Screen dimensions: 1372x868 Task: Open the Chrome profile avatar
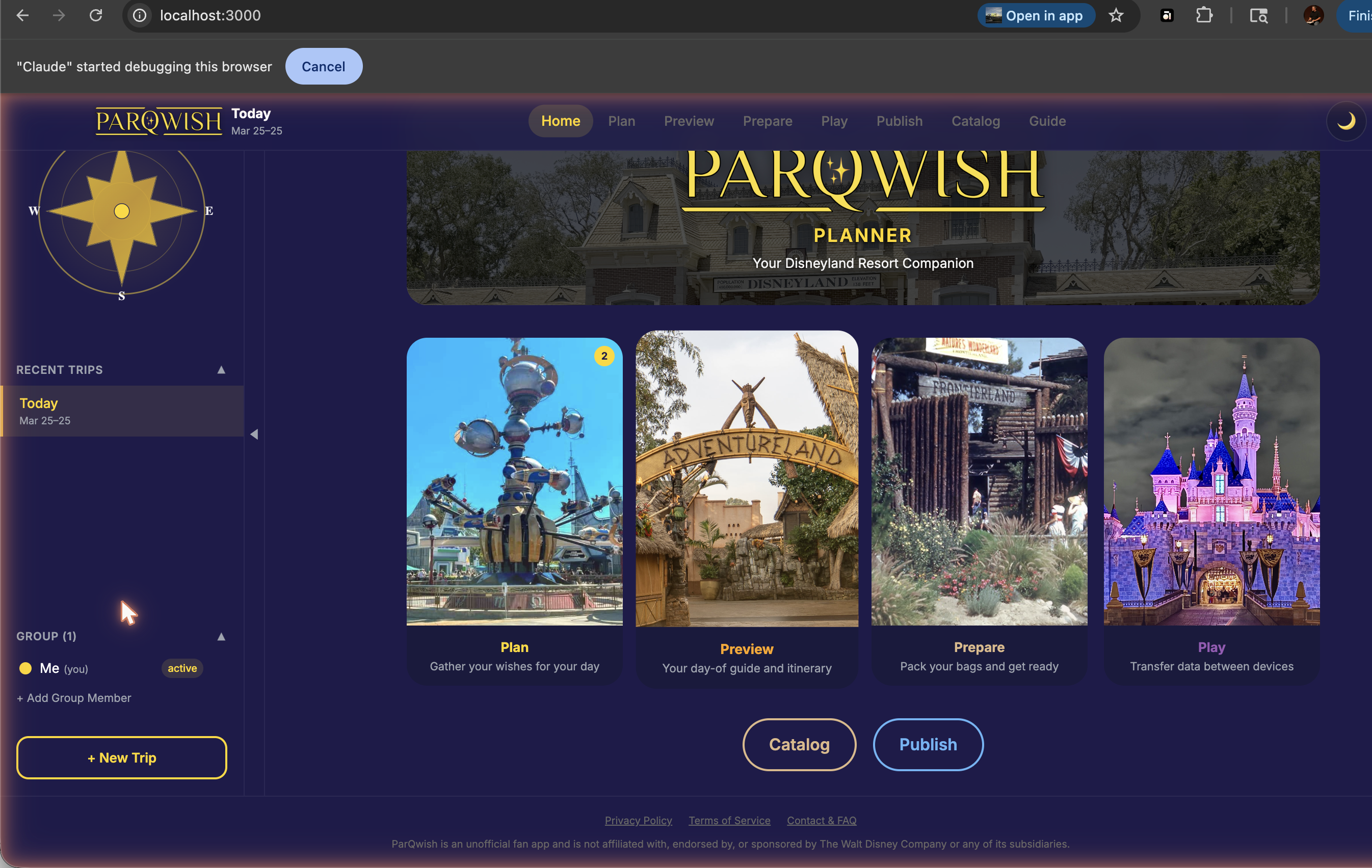coord(1313,15)
